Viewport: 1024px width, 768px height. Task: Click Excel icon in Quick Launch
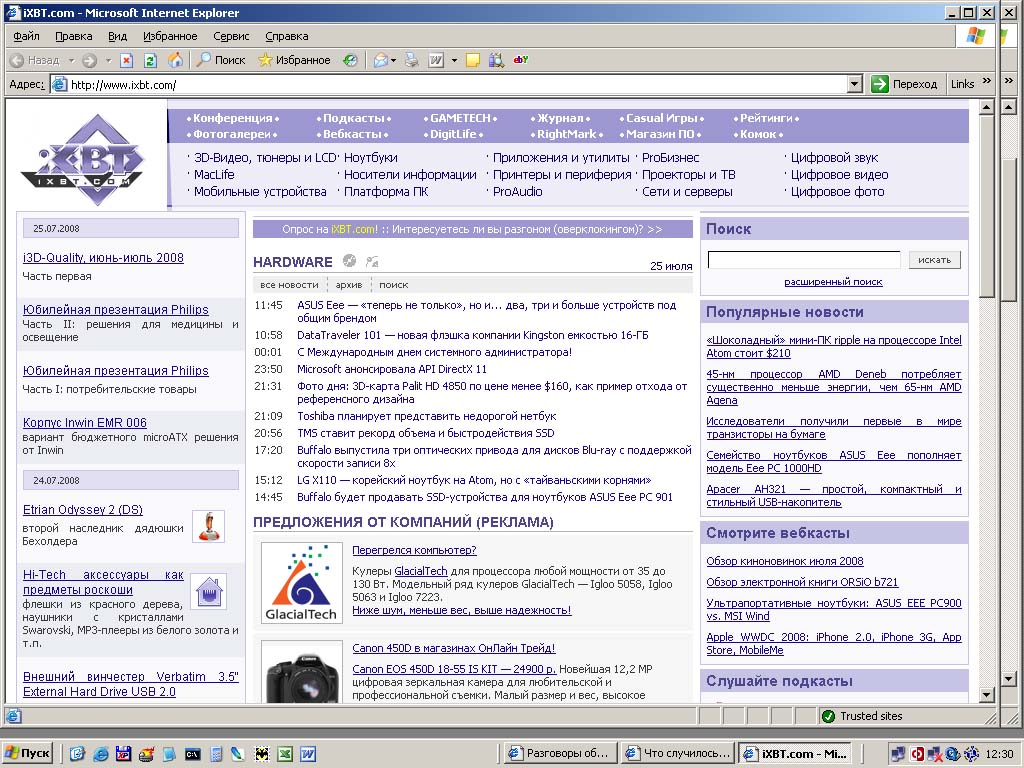285,754
